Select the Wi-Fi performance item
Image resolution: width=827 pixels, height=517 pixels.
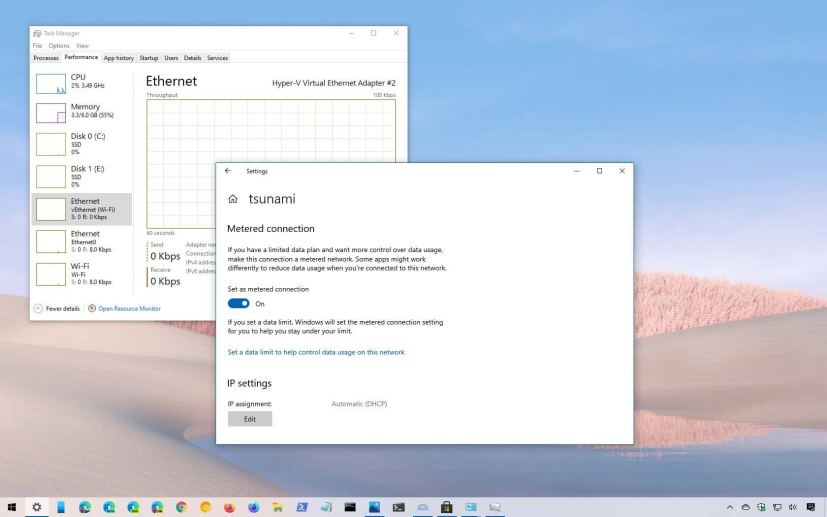click(82, 274)
